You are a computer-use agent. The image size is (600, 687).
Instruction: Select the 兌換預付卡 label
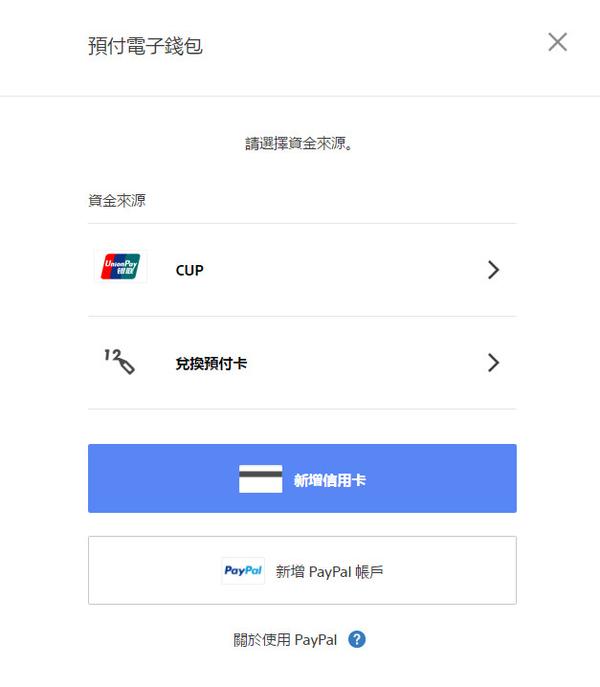(x=211, y=363)
